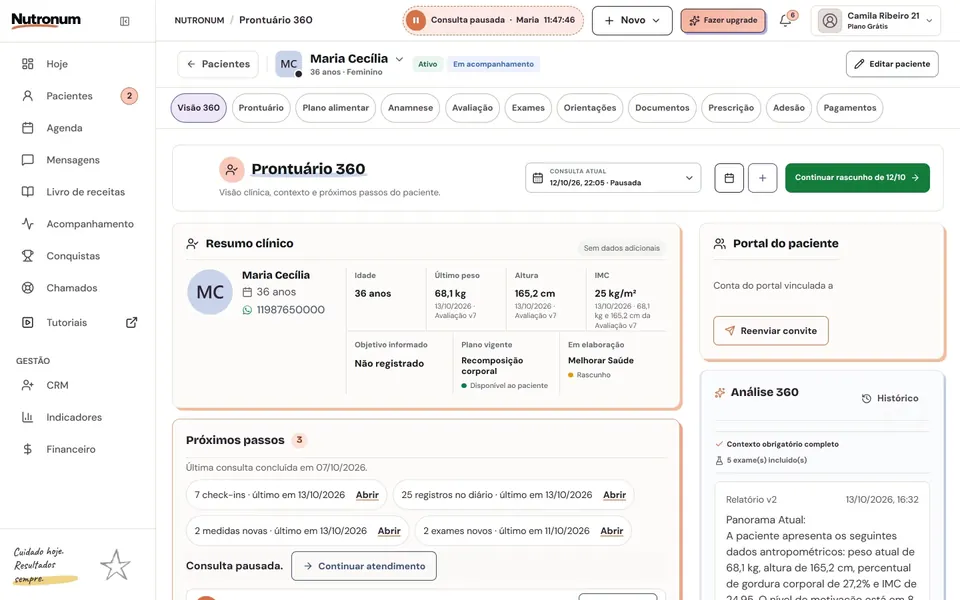The height and width of the screenshot is (600, 960).
Task: Click the Fazer upgrade button
Action: pos(723,21)
